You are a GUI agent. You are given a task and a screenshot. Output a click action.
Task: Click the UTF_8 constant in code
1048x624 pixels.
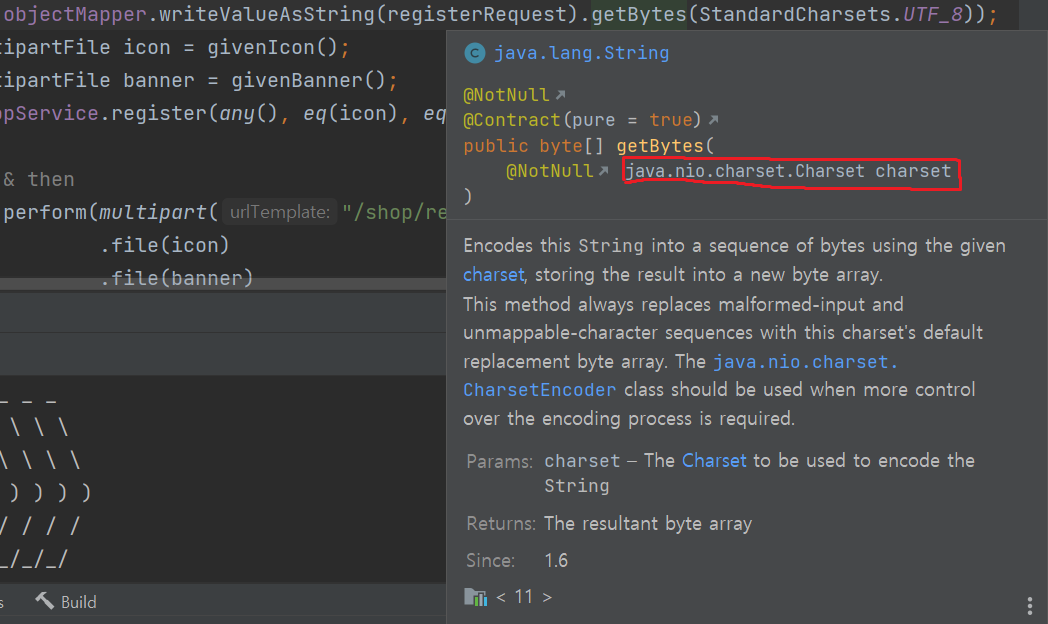[x=933, y=14]
